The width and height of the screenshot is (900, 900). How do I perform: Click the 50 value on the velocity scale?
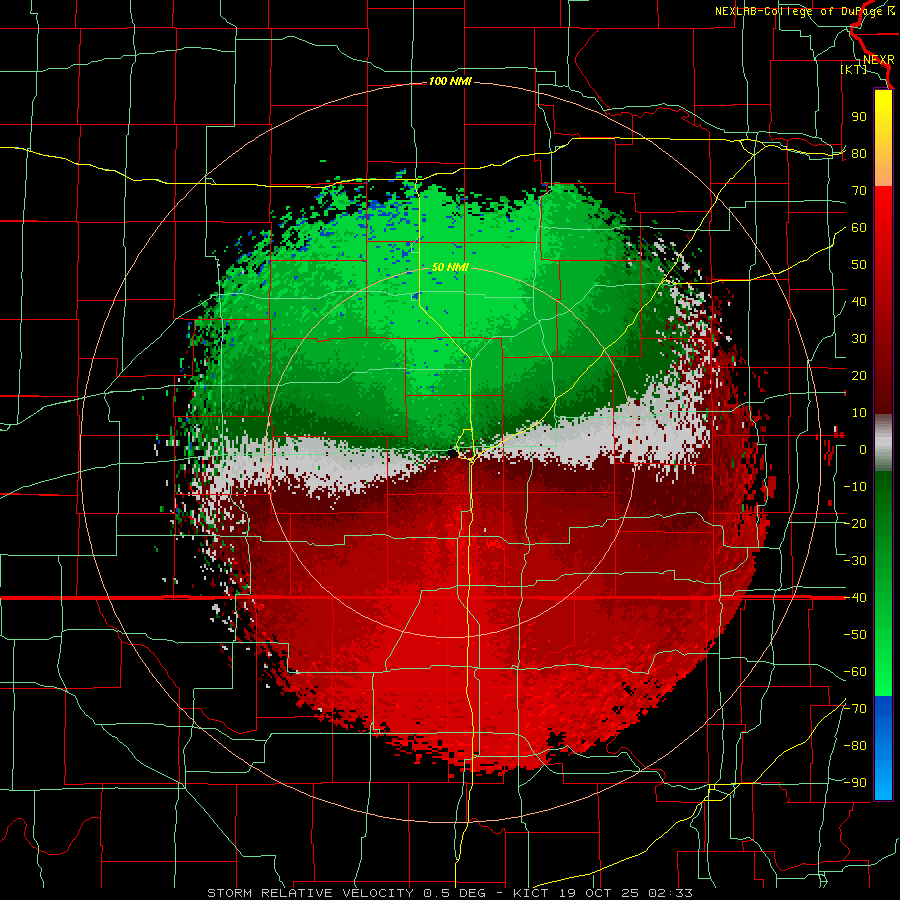pyautogui.click(x=859, y=265)
